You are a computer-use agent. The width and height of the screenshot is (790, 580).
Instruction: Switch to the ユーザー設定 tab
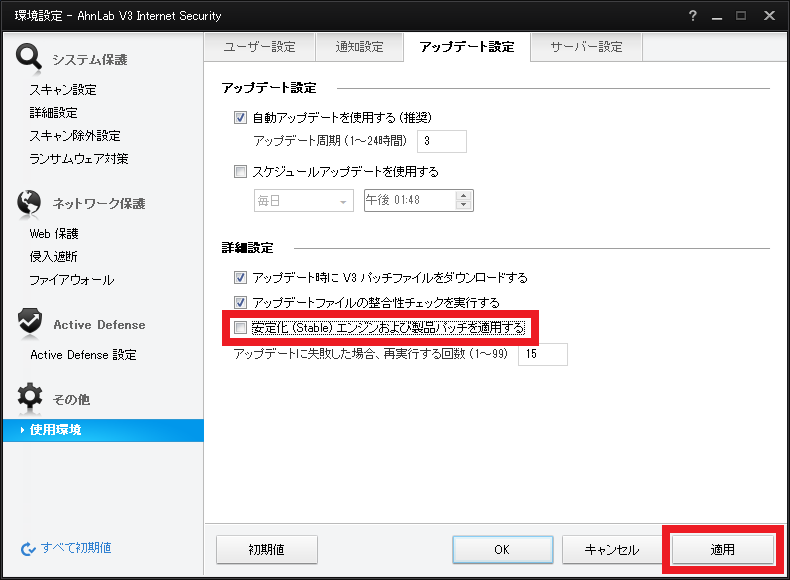tap(259, 47)
